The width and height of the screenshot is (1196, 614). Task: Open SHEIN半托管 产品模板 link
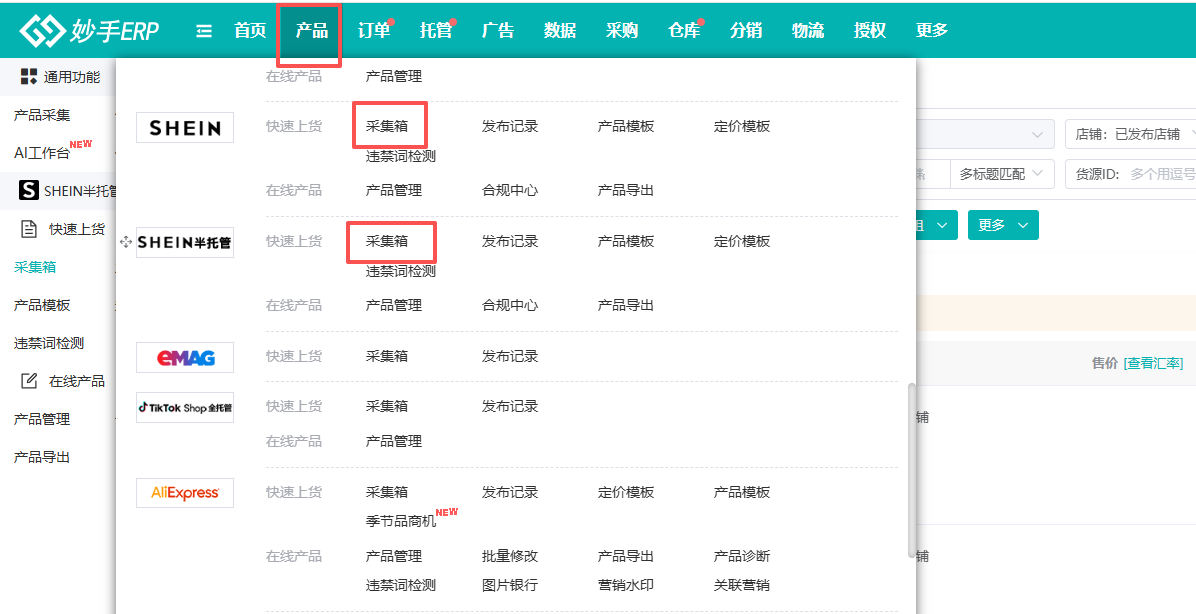coord(626,241)
